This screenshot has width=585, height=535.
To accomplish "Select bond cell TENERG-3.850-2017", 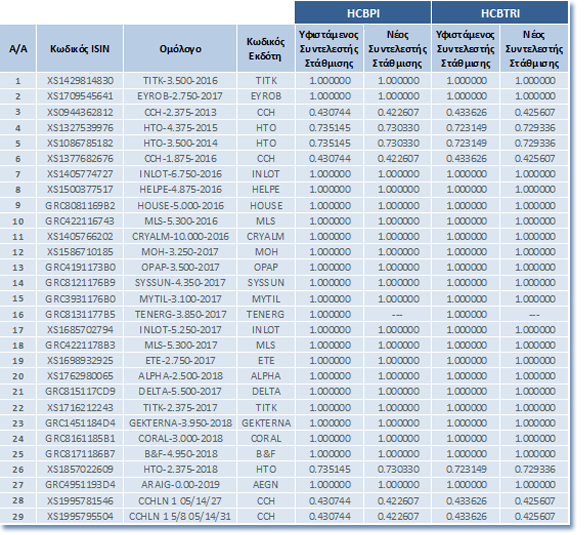I will 180,314.
